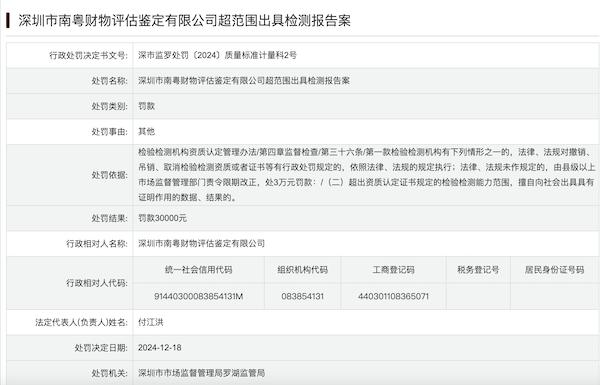The width and height of the screenshot is (600, 385).
Task: Click the 行政相对人代码 label
Action: pos(97,283)
